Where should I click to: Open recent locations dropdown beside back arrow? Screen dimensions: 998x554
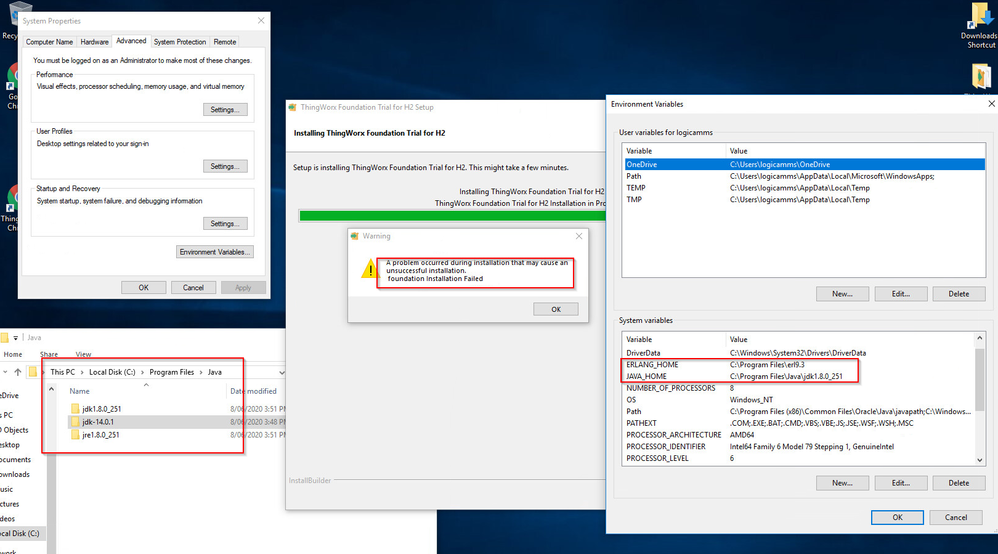point(5,372)
